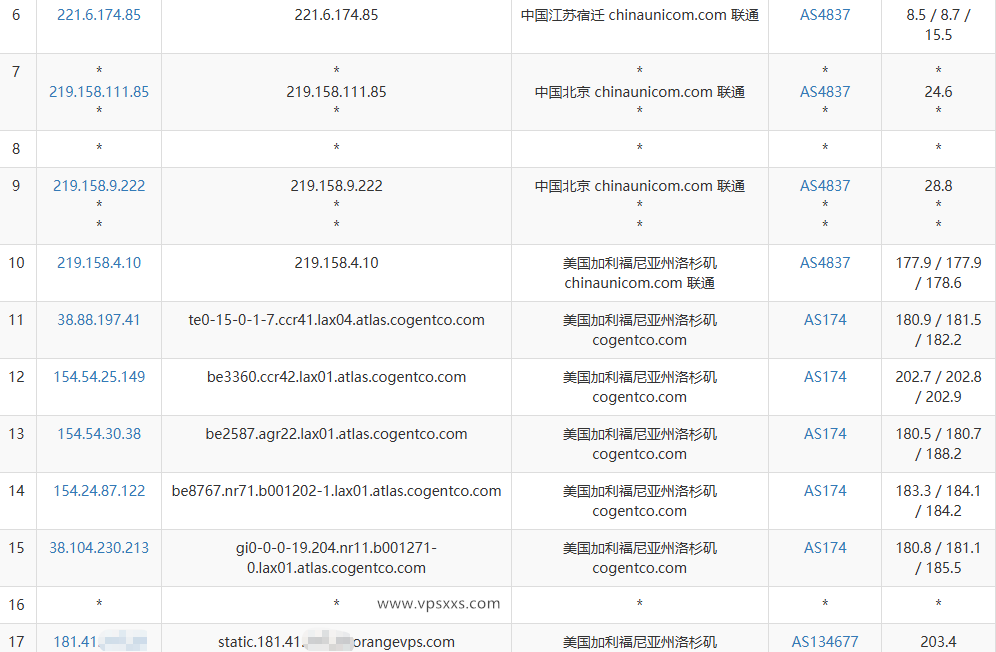Select location 中国北京 chinaunicom.com in hop 7
Image resolution: width=996 pixels, height=652 pixels.
click(640, 92)
